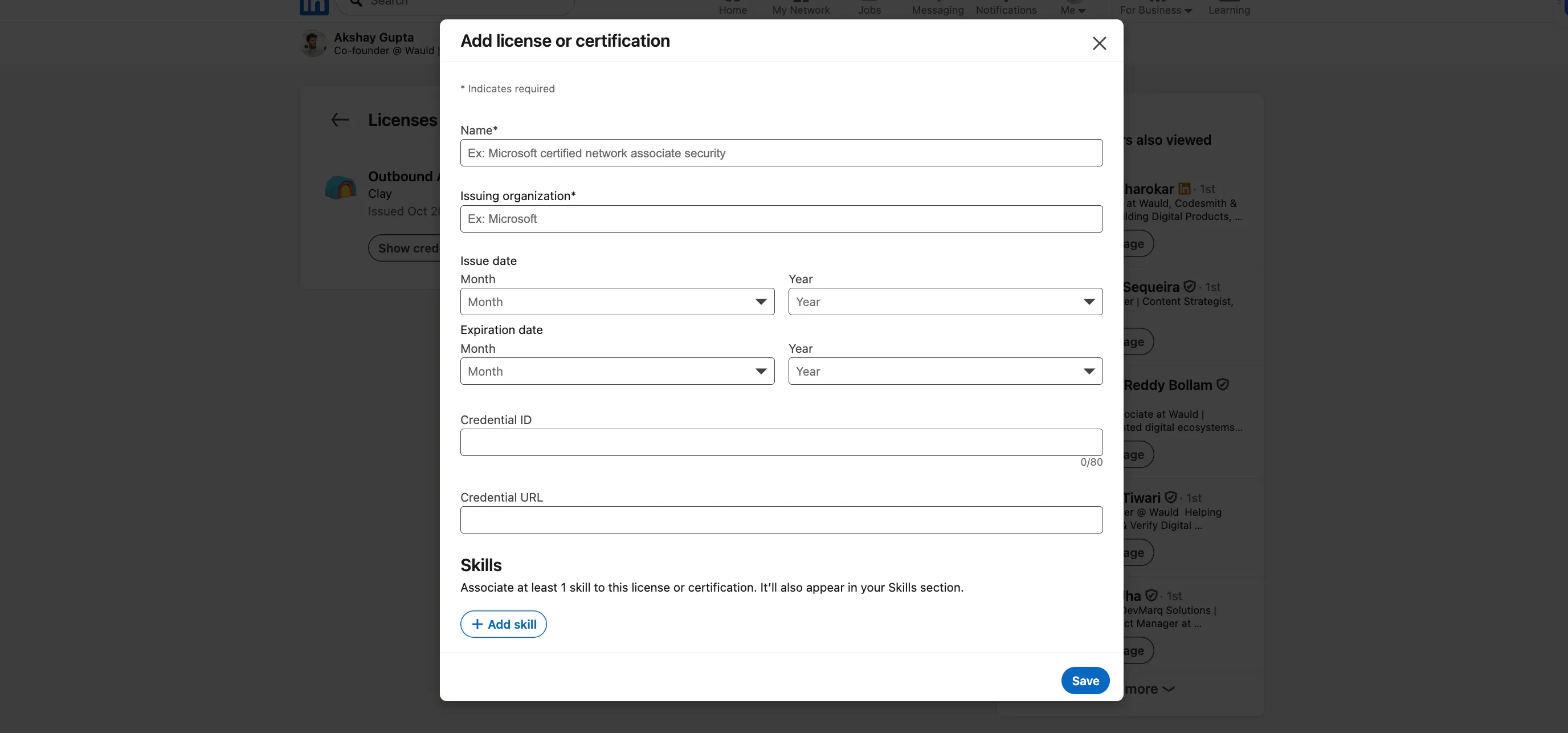Click the Show credential button
Image resolution: width=1568 pixels, height=733 pixels.
404,248
